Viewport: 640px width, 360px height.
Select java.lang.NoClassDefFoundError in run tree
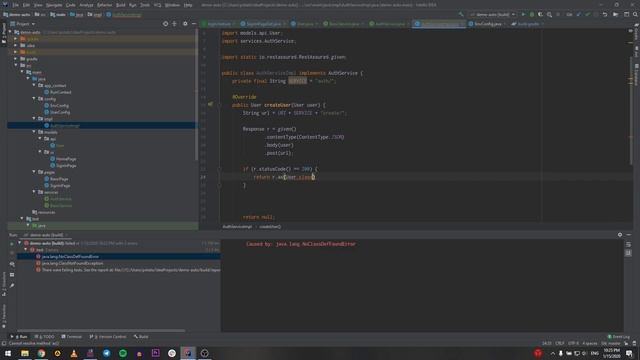pyautogui.click(x=70, y=256)
